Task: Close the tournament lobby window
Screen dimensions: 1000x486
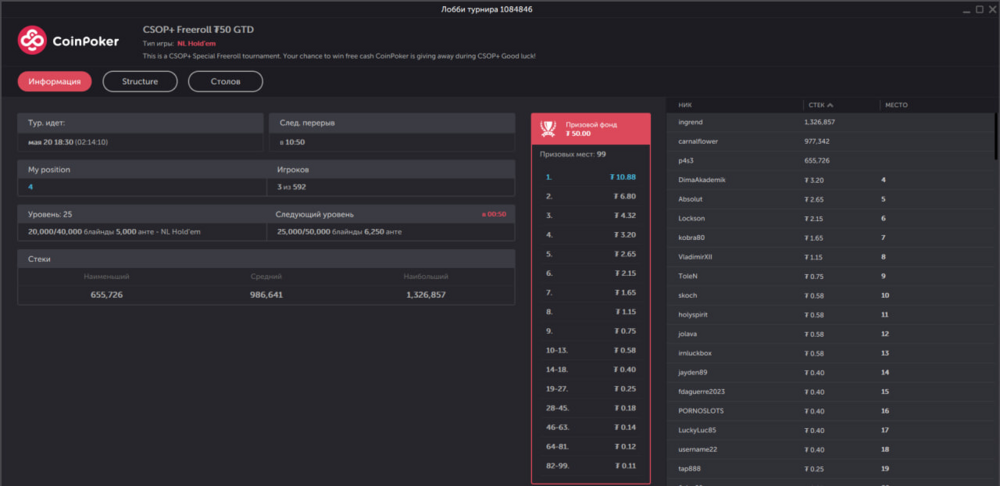Action: (991, 9)
